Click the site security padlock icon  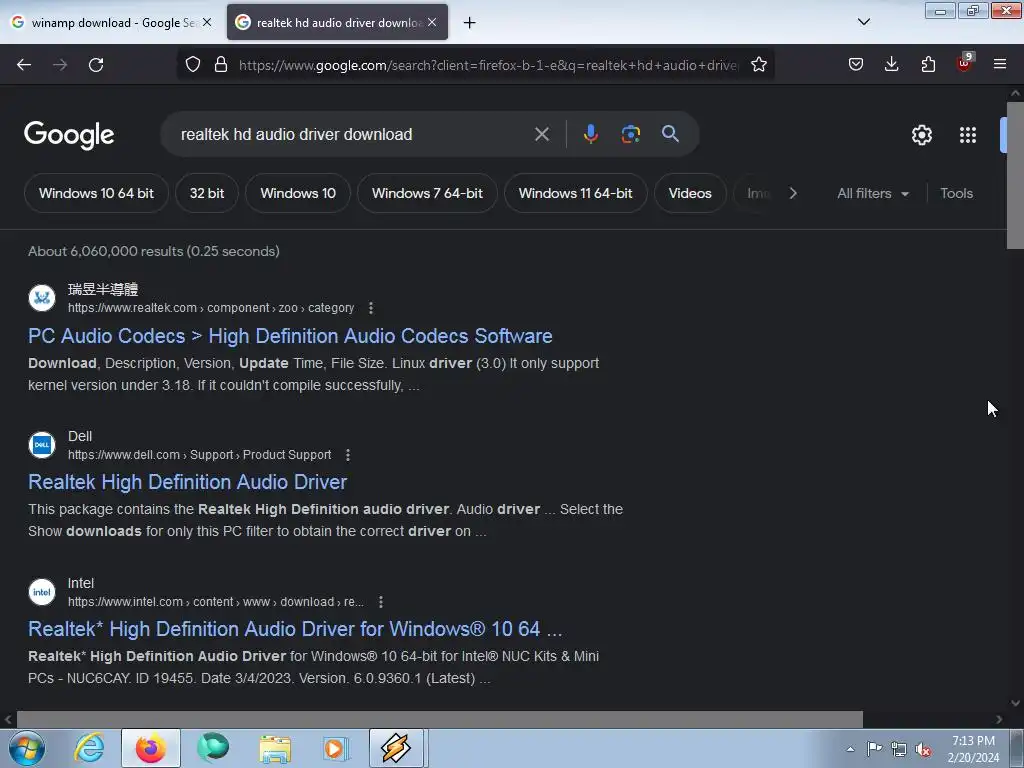[221, 65]
